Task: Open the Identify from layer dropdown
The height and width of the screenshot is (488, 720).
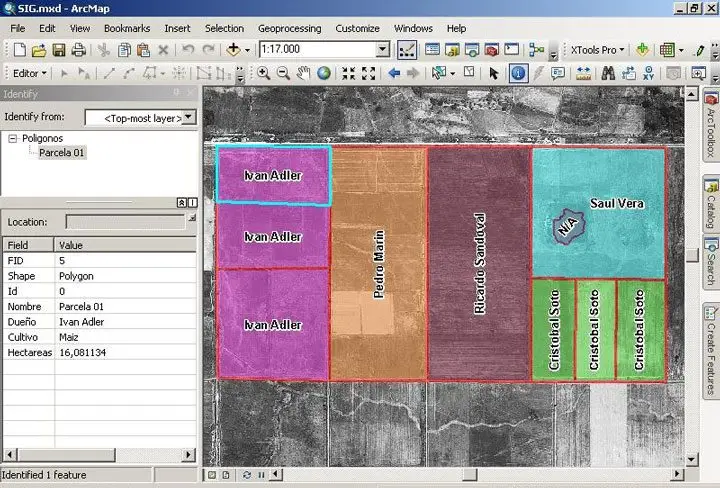Action: click(x=188, y=117)
